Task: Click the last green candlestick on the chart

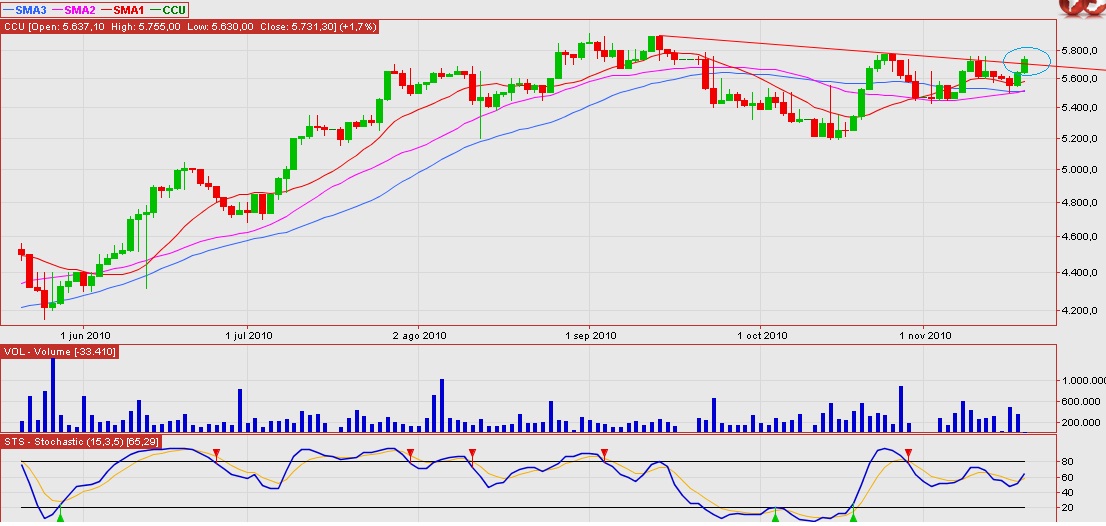Action: coord(1025,66)
